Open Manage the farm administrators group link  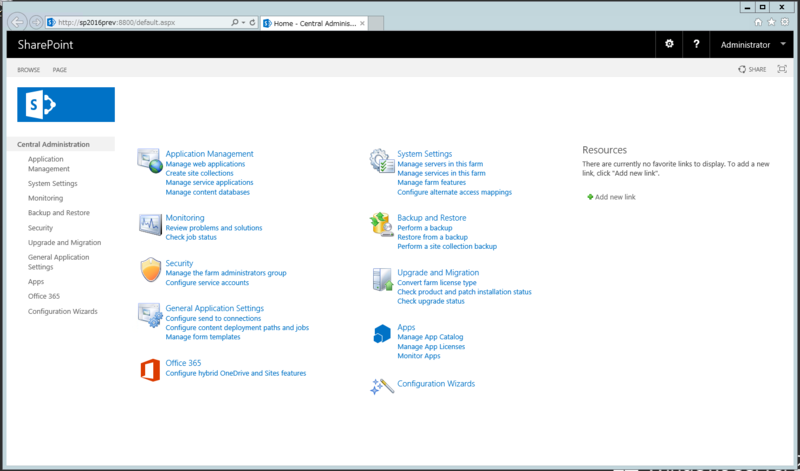coord(226,273)
